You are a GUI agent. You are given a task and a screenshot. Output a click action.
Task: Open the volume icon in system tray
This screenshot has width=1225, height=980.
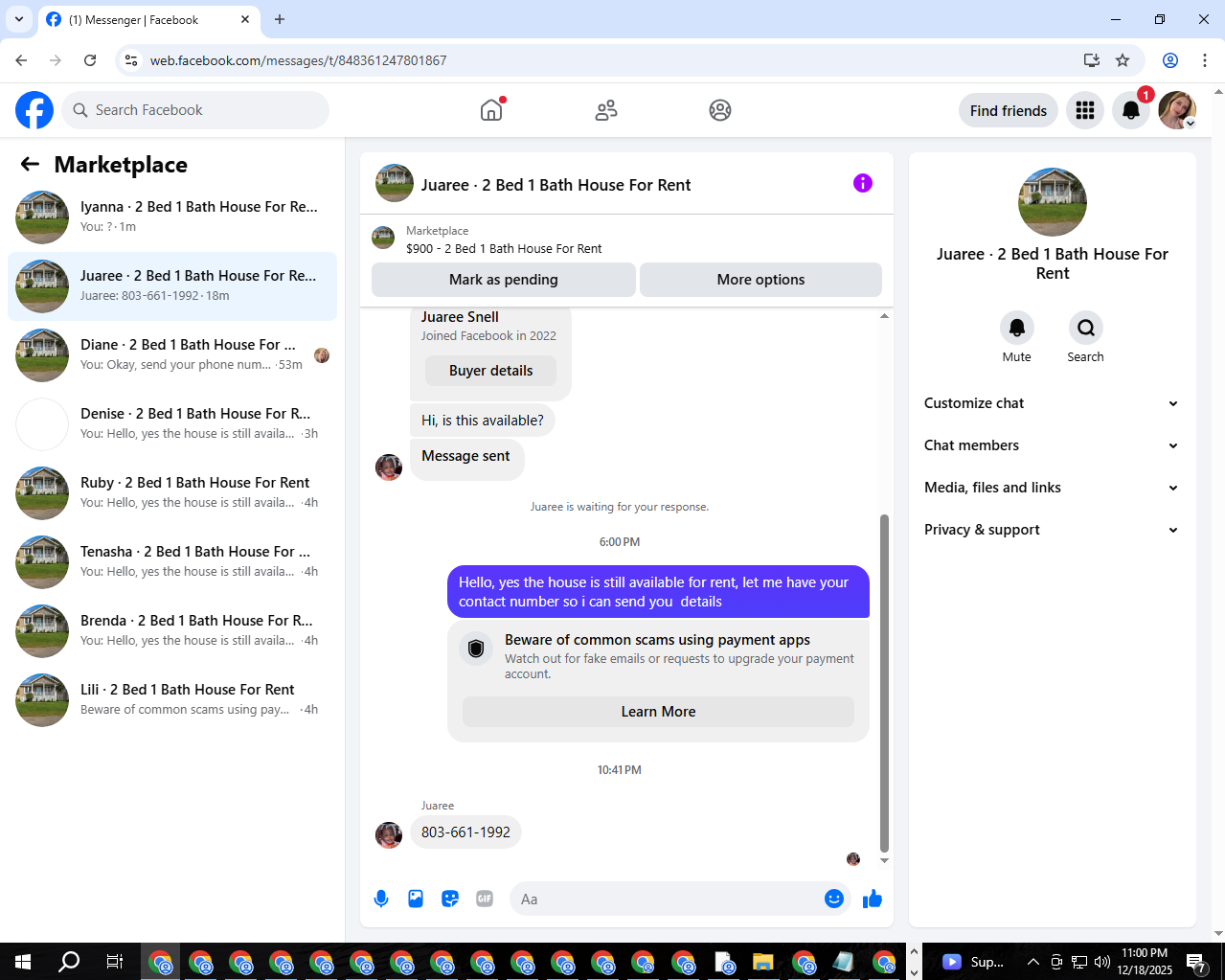click(1102, 962)
